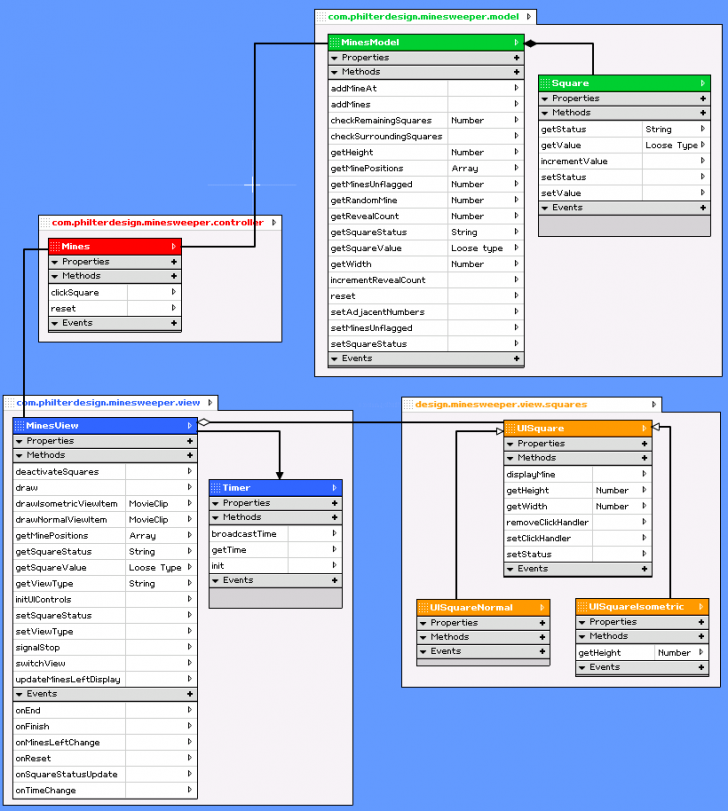Select the minesweeper.controller package tab

(157, 223)
